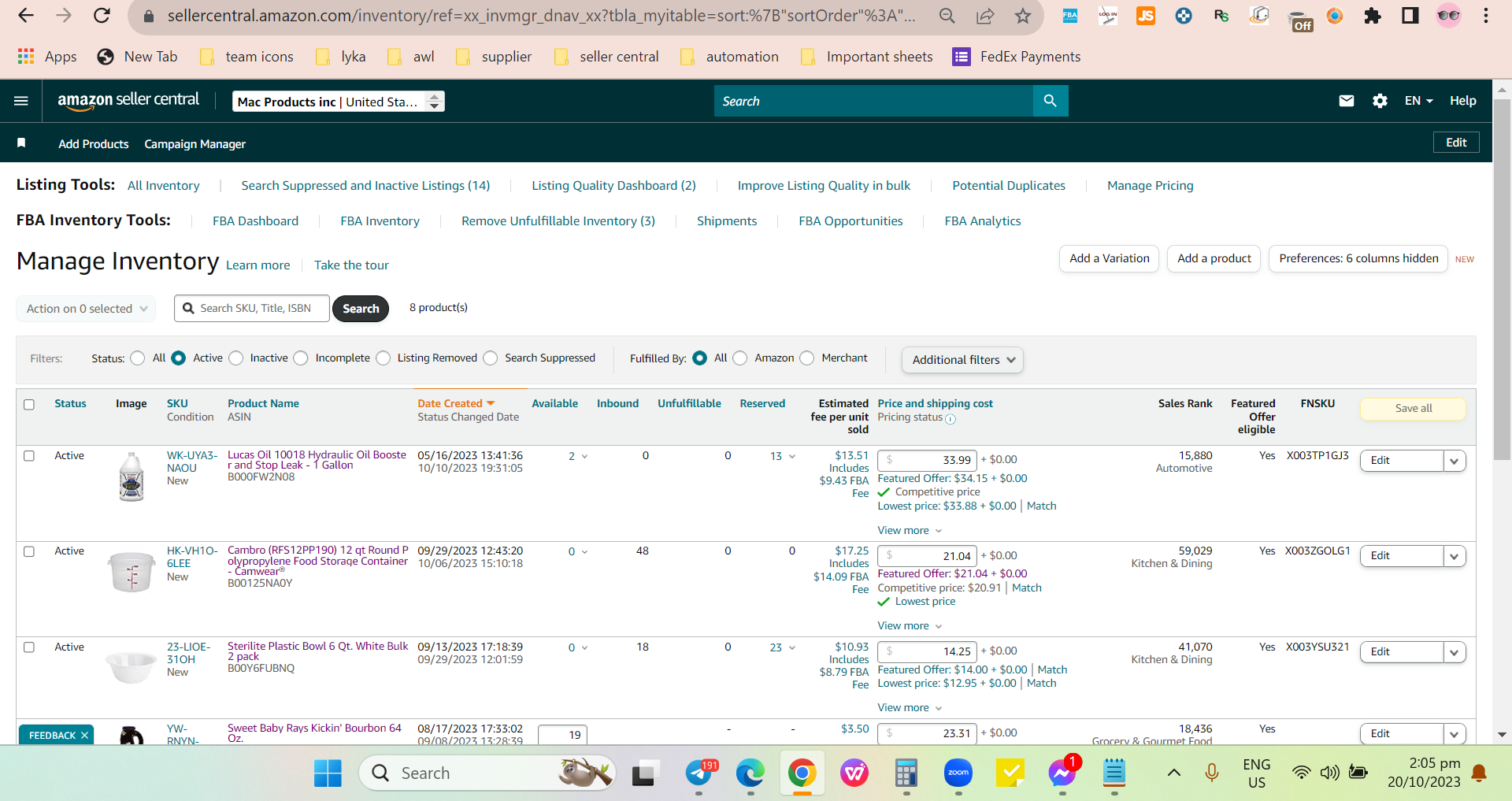This screenshot has height=801, width=1512.
Task: Click the bookmark flag icon
Action: tap(21, 143)
